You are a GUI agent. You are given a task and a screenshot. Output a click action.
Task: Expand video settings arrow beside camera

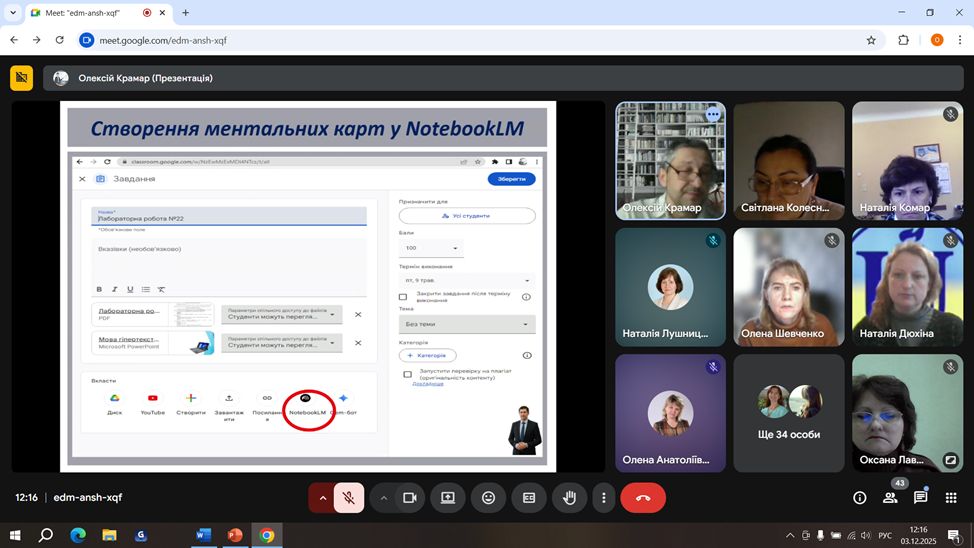coord(383,497)
